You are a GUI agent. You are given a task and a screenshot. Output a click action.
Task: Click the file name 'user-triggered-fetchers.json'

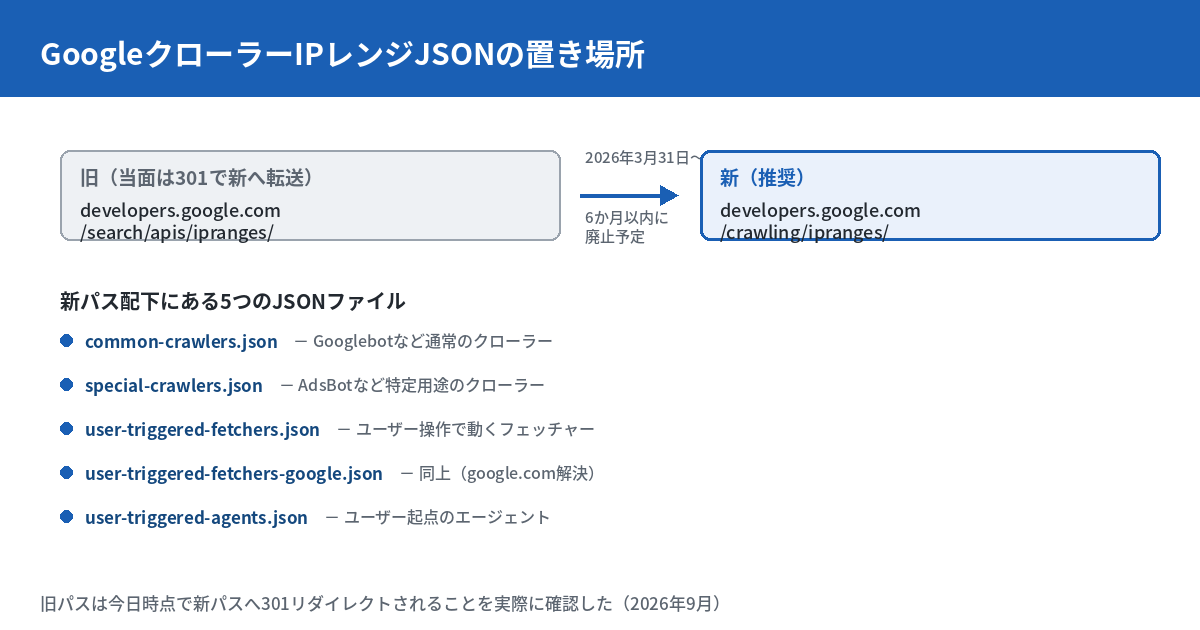(202, 430)
